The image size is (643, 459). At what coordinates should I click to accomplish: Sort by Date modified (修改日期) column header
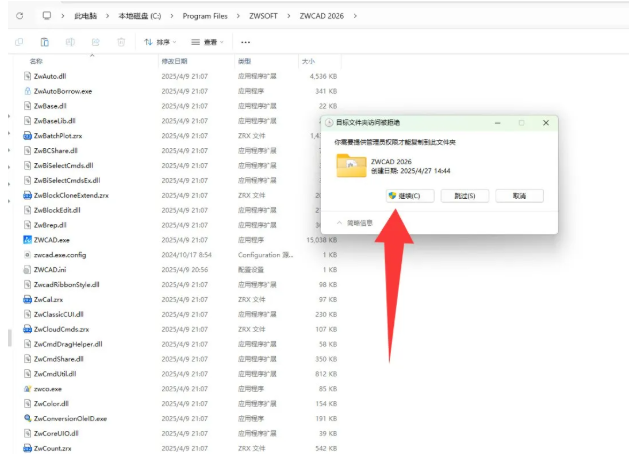click(x=176, y=61)
